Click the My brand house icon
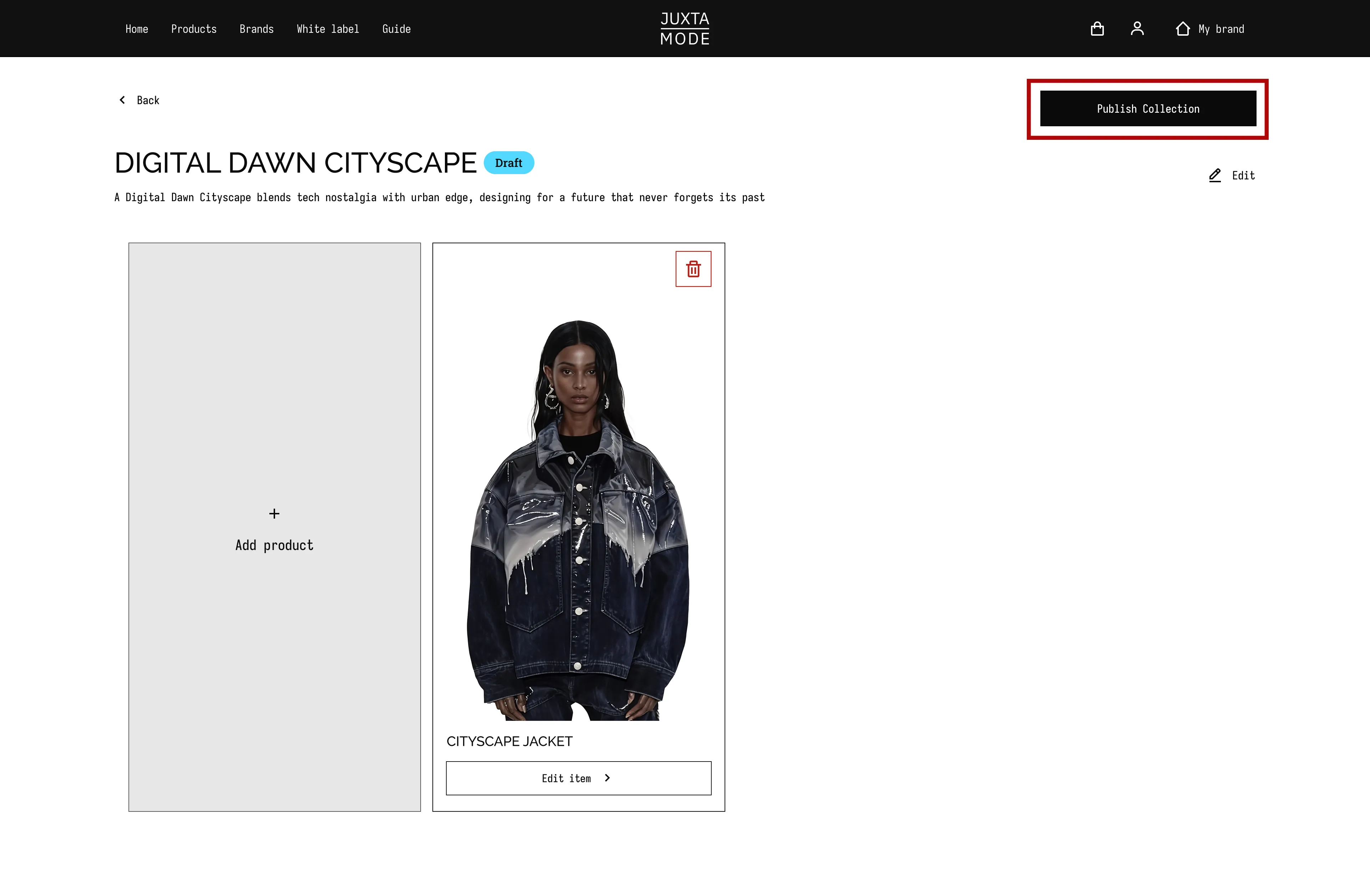 1182,29
